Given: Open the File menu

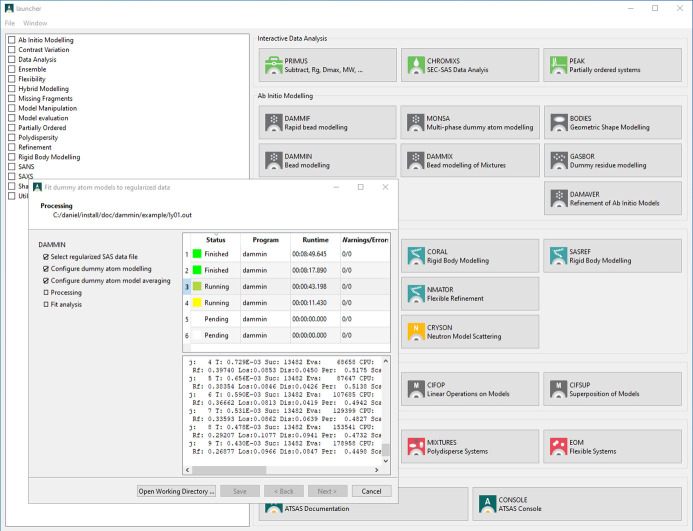Looking at the screenshot, I should tap(11, 22).
